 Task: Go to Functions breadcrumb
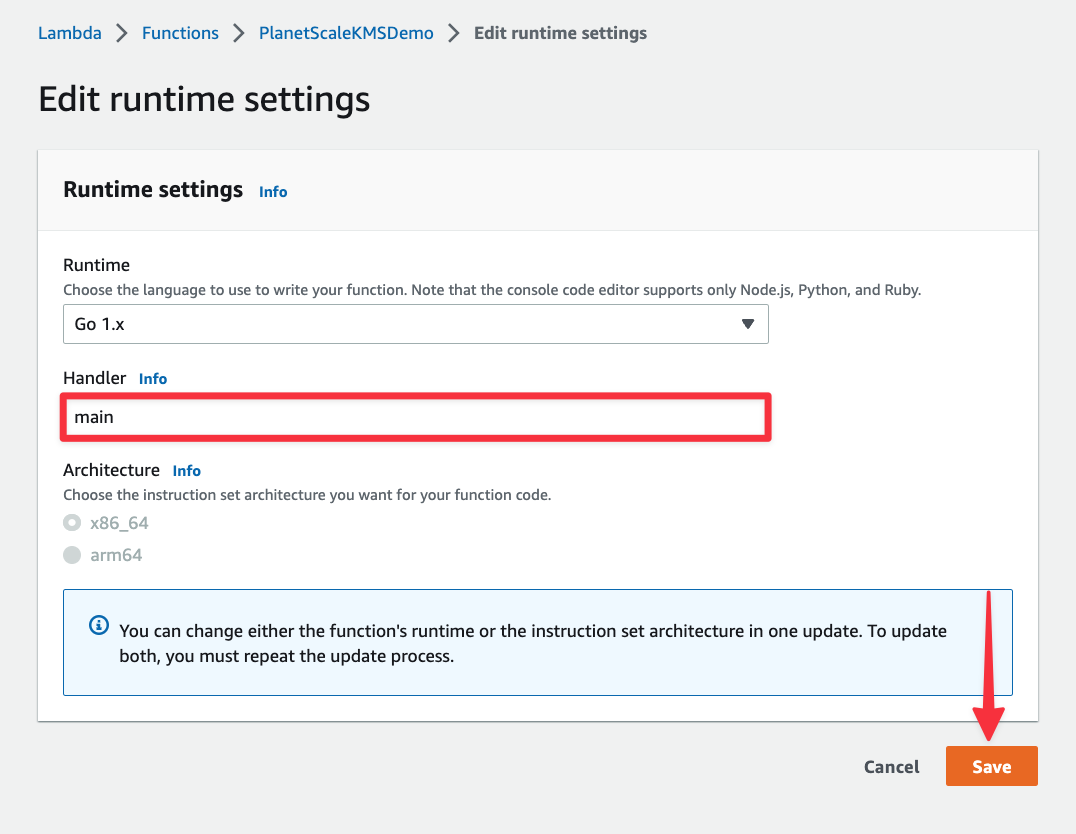click(180, 33)
